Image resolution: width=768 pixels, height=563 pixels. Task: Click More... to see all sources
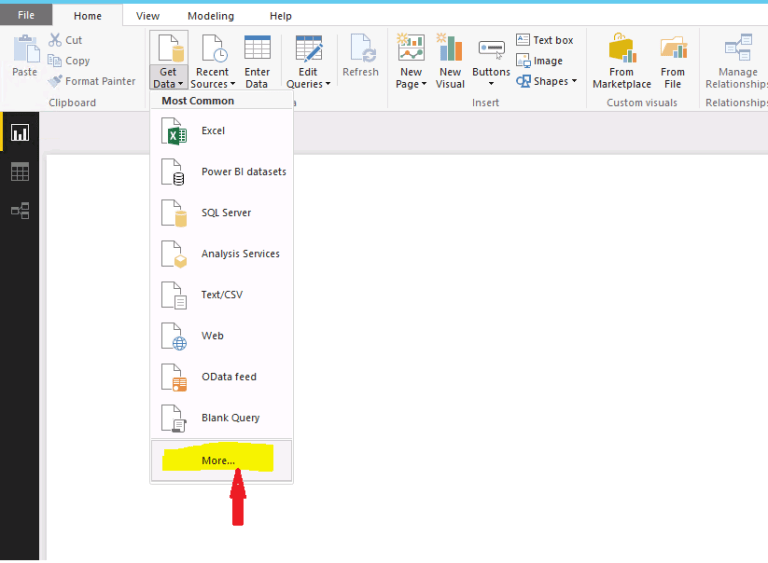click(221, 461)
